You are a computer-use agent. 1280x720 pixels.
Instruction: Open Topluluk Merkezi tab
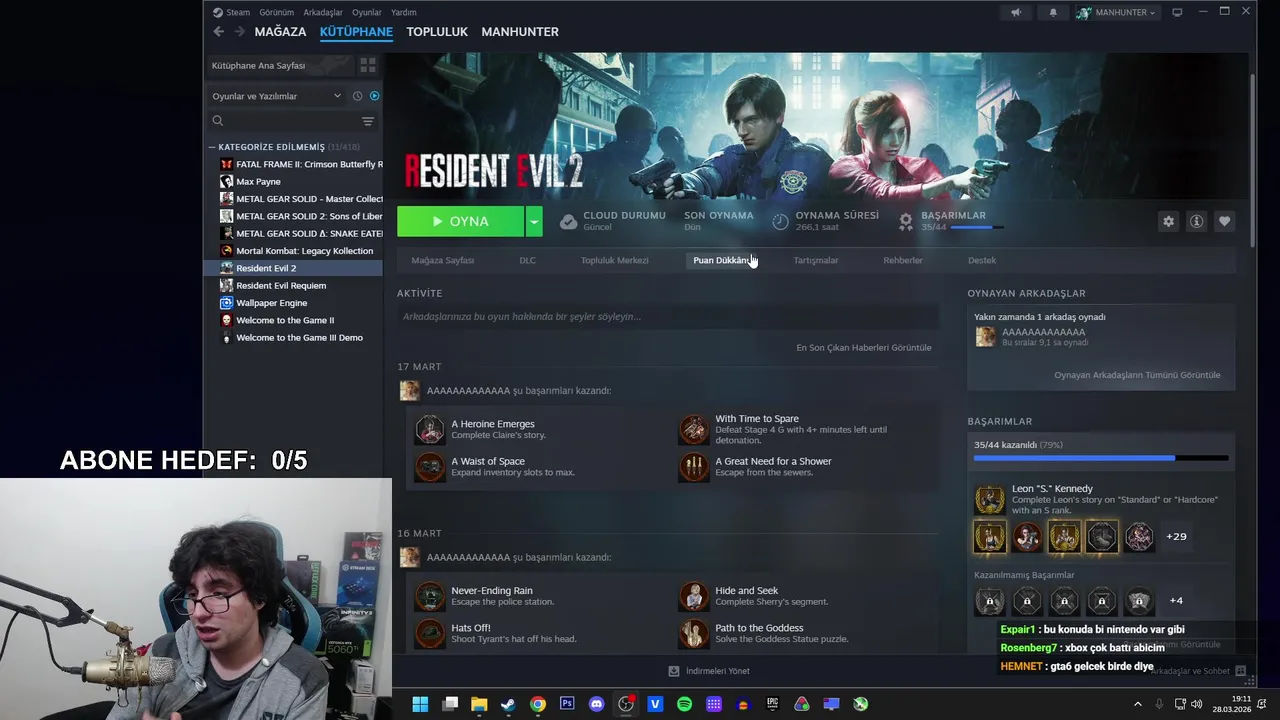pyautogui.click(x=614, y=260)
